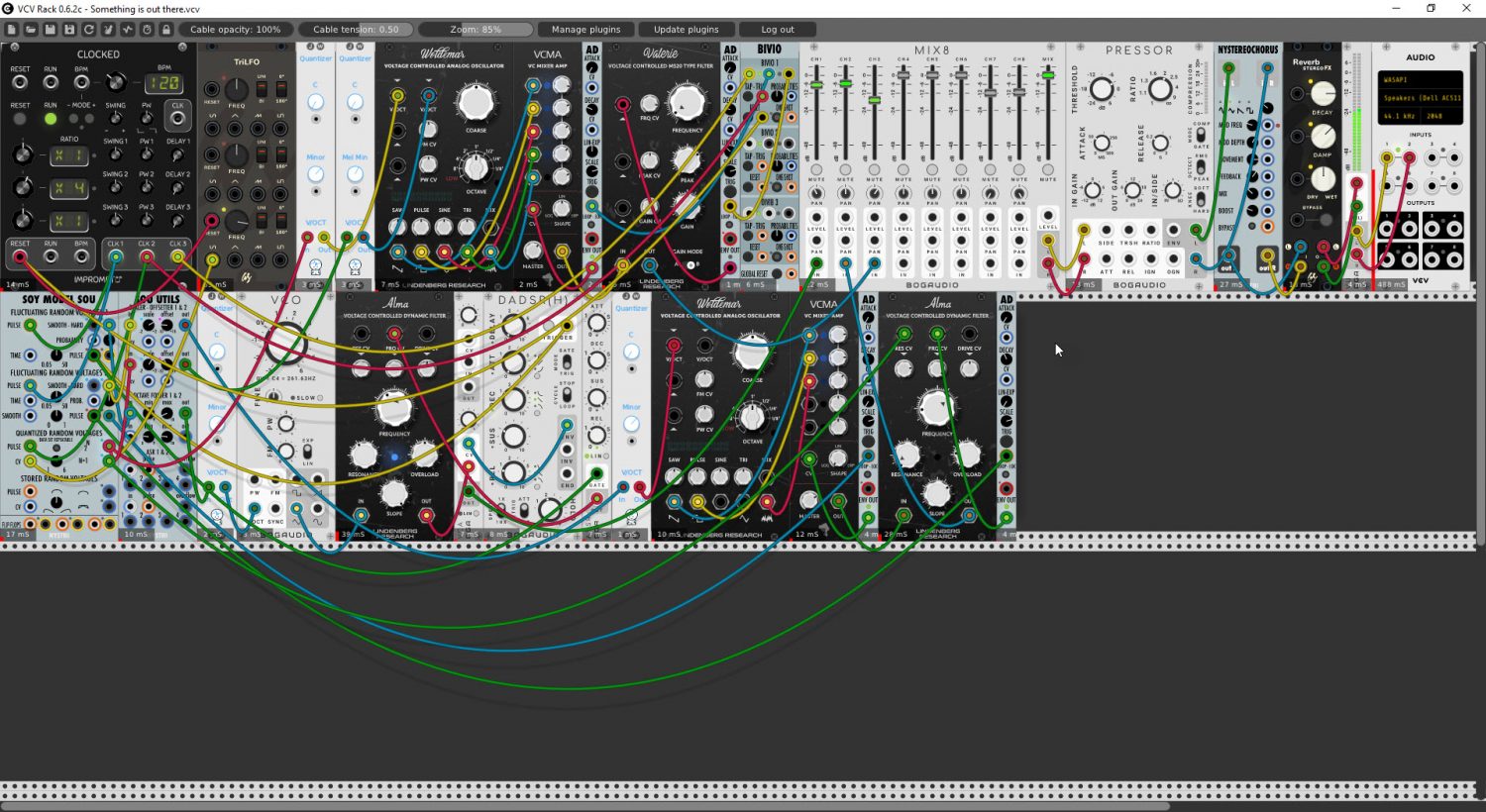This screenshot has width=1486, height=812.
Task: Click the Save patch icon
Action: tap(50, 30)
